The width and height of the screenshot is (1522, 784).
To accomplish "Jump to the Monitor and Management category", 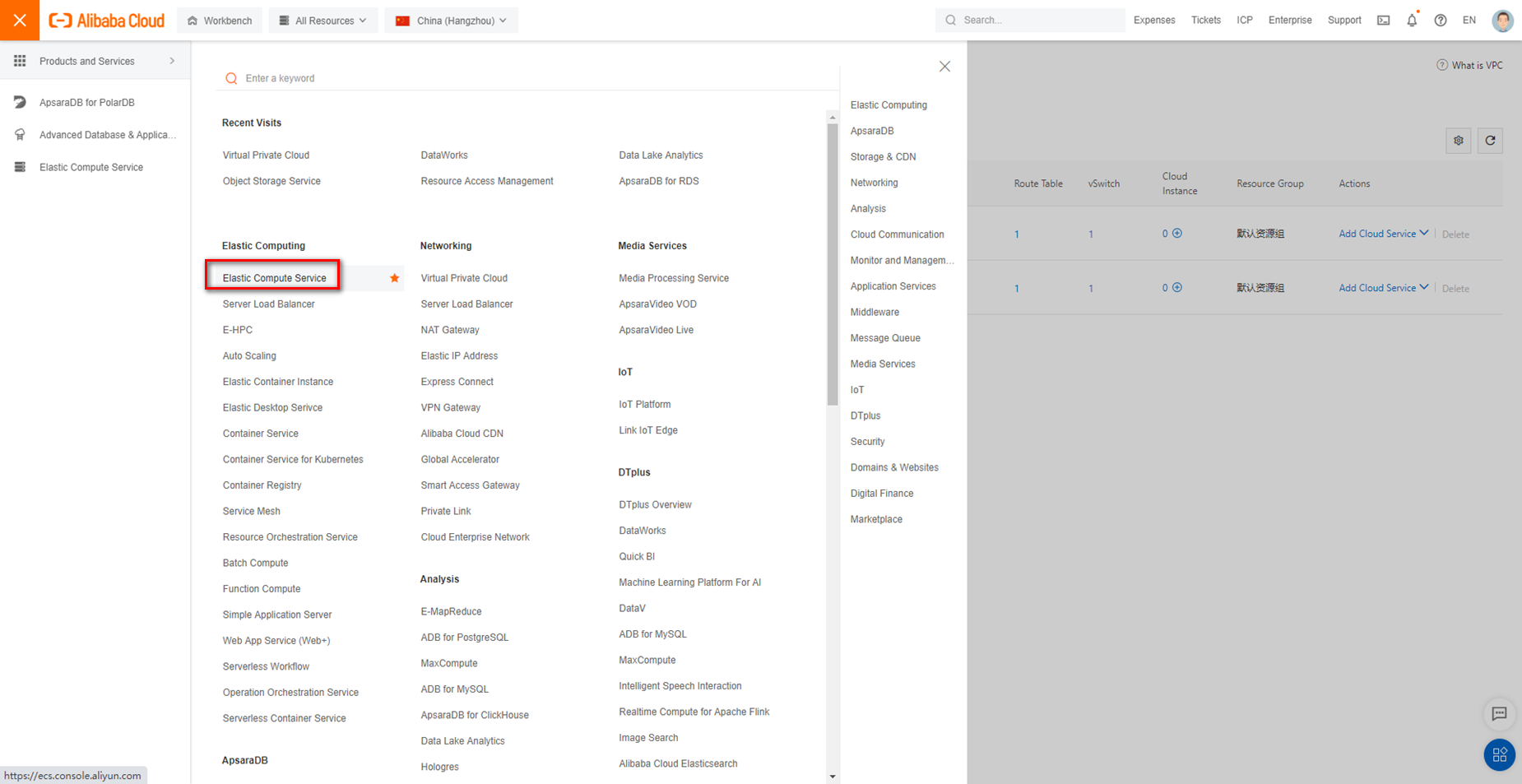I will (902, 261).
